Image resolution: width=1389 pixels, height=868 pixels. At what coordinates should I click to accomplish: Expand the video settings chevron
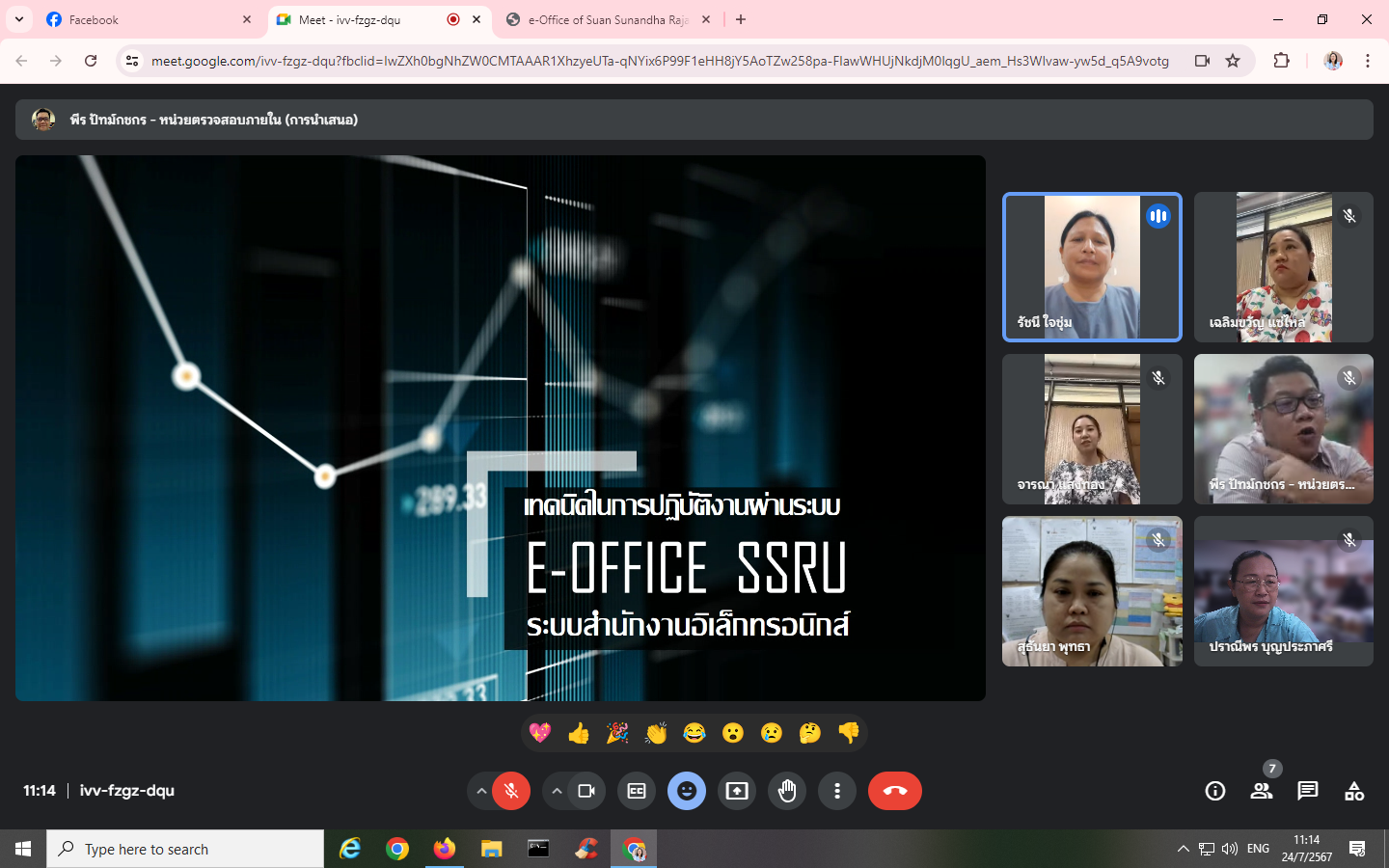point(557,791)
